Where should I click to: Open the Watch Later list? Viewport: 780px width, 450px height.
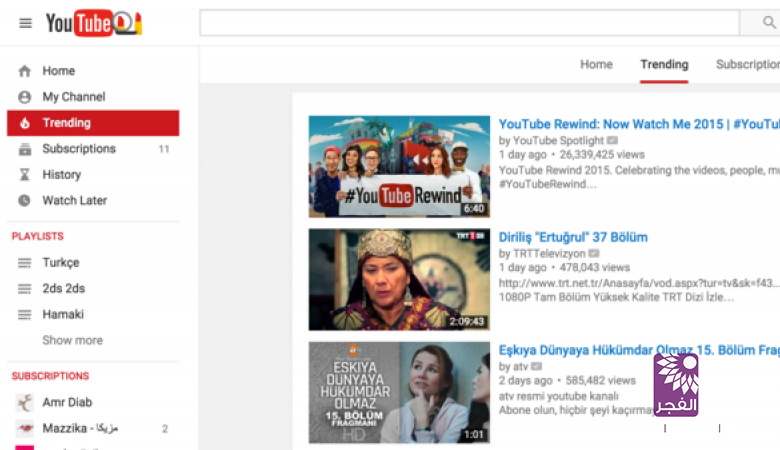pos(74,201)
